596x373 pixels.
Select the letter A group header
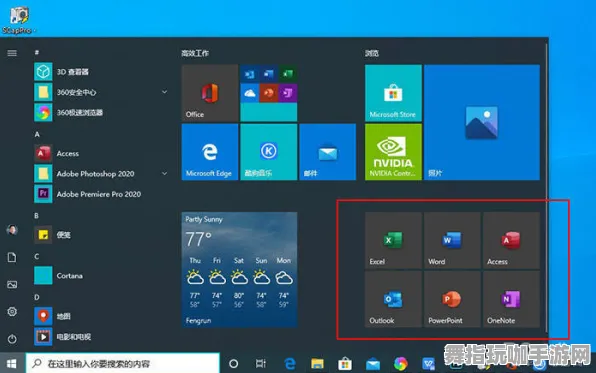(x=37, y=134)
